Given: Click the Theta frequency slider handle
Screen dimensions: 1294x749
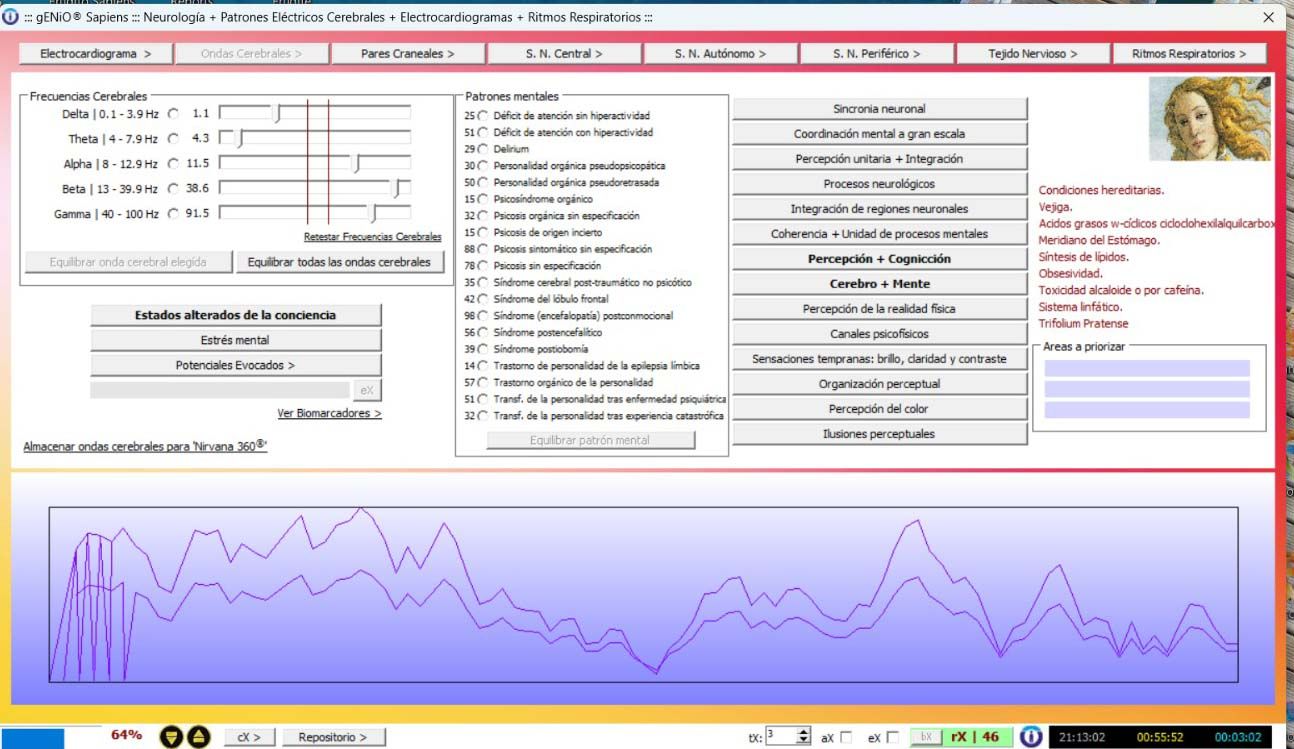Looking at the screenshot, I should point(238,139).
